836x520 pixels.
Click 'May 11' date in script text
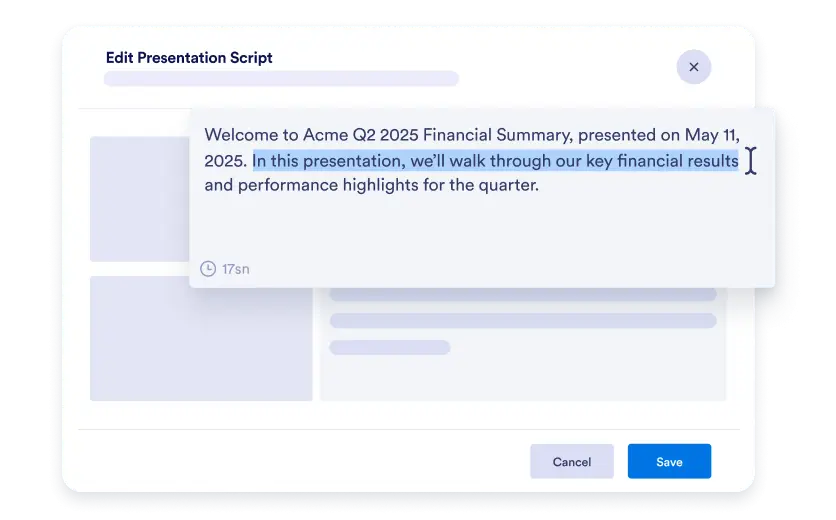(711, 135)
